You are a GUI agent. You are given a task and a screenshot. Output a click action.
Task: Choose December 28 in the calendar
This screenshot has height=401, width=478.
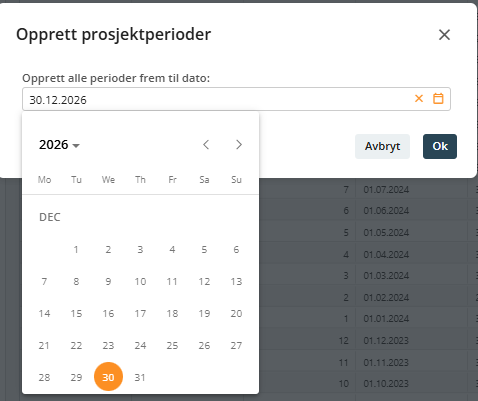pos(44,377)
